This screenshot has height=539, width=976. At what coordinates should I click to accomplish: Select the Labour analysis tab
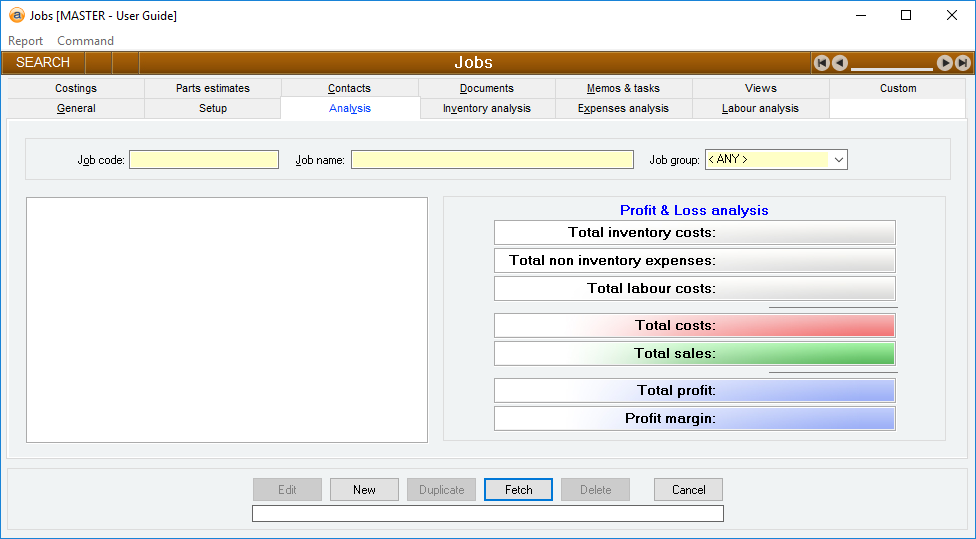[x=760, y=108]
